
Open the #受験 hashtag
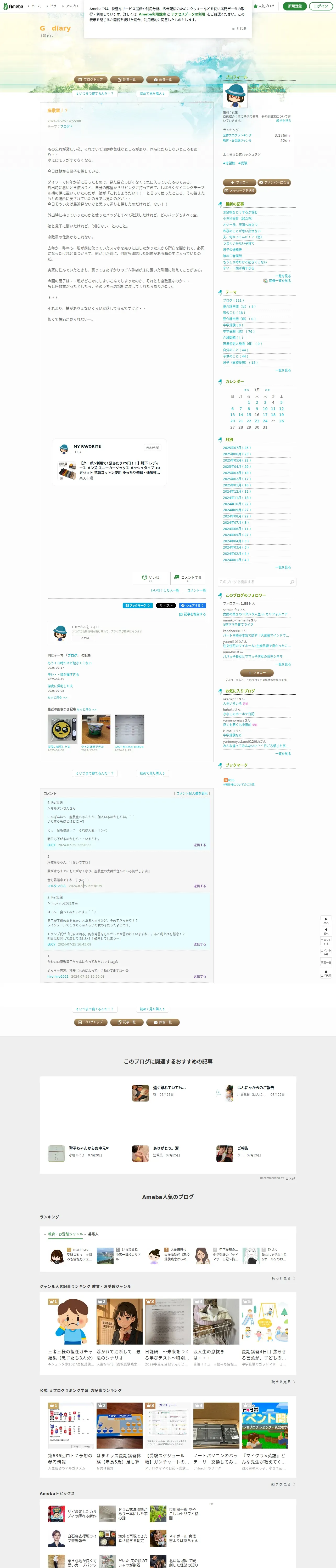pos(243,163)
